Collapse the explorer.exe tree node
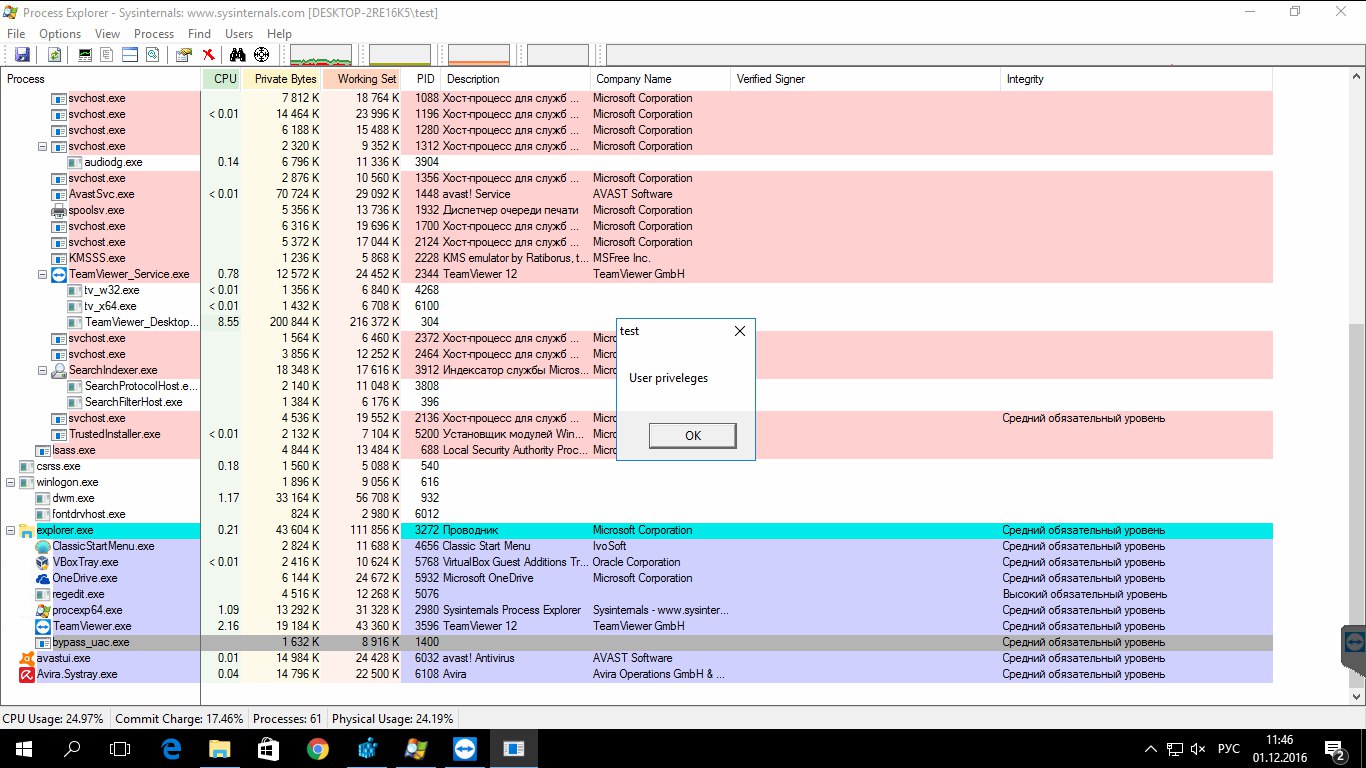1366x768 pixels. click(x=11, y=530)
